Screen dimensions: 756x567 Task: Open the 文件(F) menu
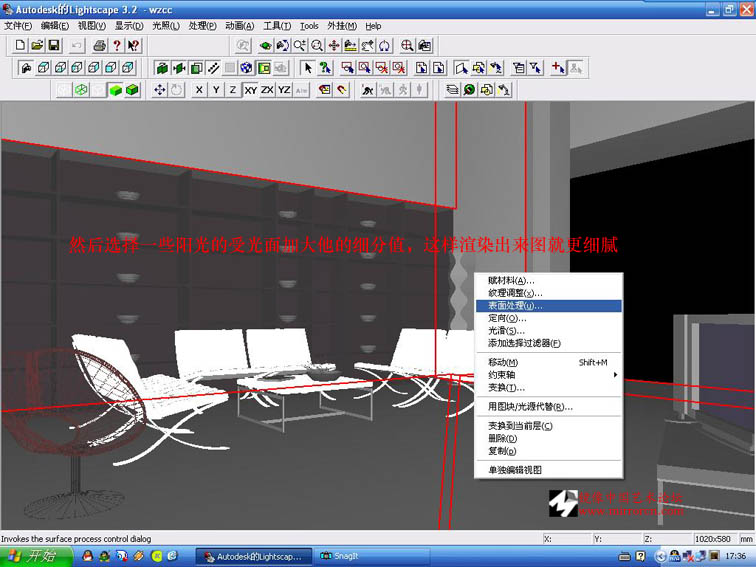pos(18,26)
